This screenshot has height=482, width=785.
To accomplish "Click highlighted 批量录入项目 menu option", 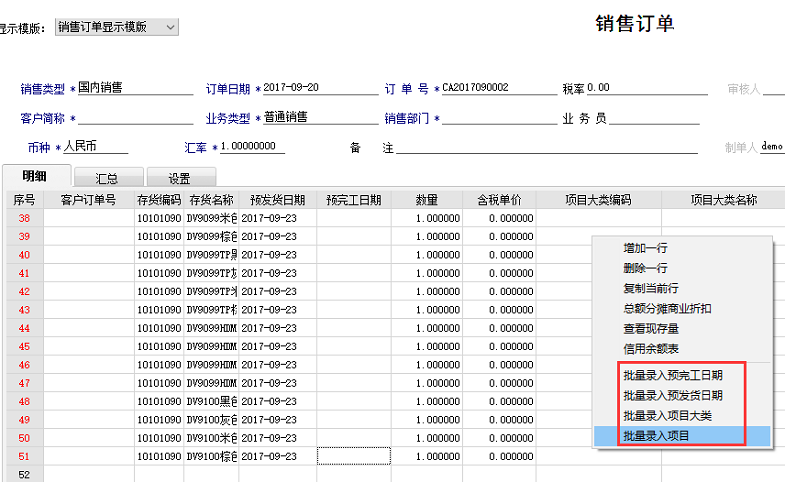I will point(656,435).
